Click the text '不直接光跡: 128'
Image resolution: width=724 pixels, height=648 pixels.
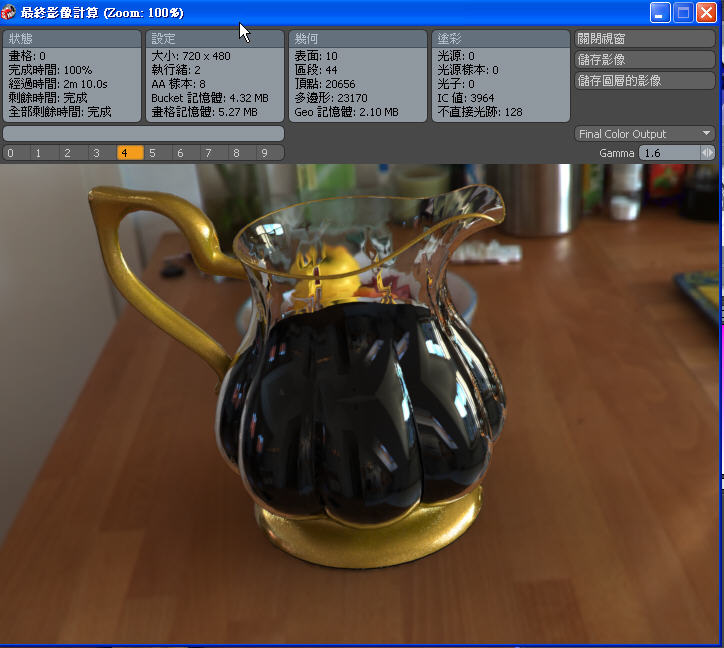coord(480,112)
